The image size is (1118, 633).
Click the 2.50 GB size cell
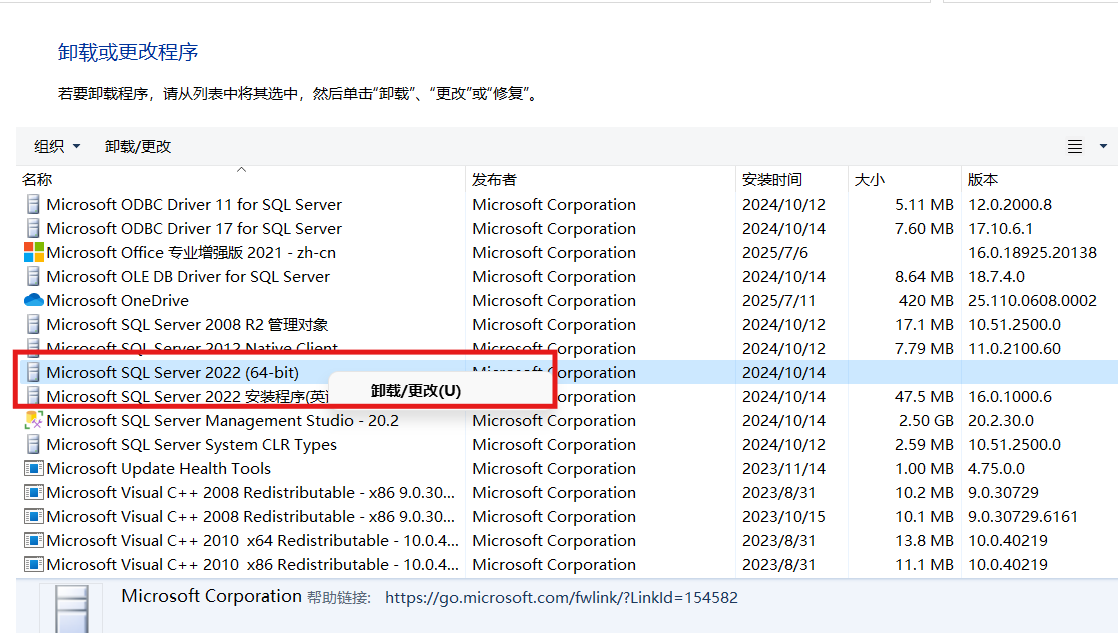[926, 421]
